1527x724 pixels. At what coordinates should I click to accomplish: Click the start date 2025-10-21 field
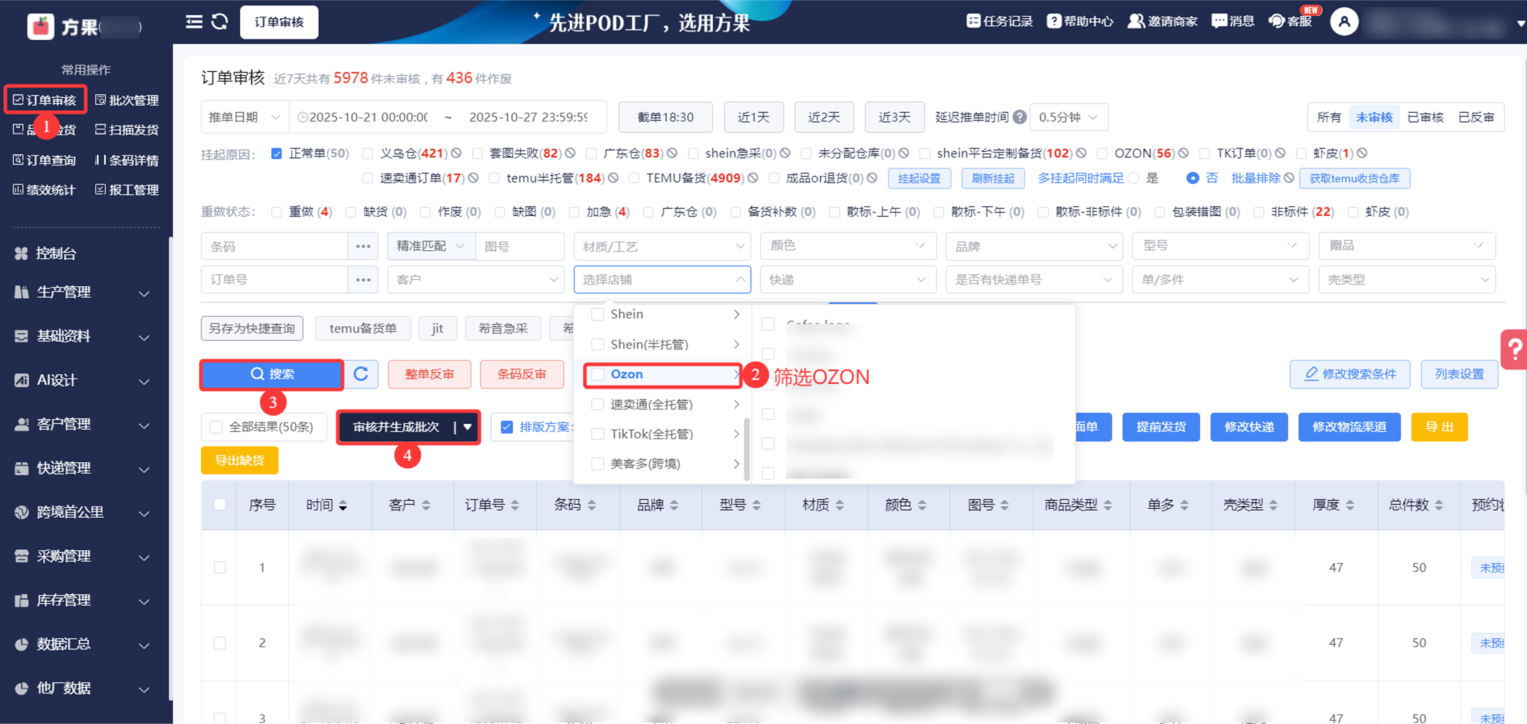point(368,117)
